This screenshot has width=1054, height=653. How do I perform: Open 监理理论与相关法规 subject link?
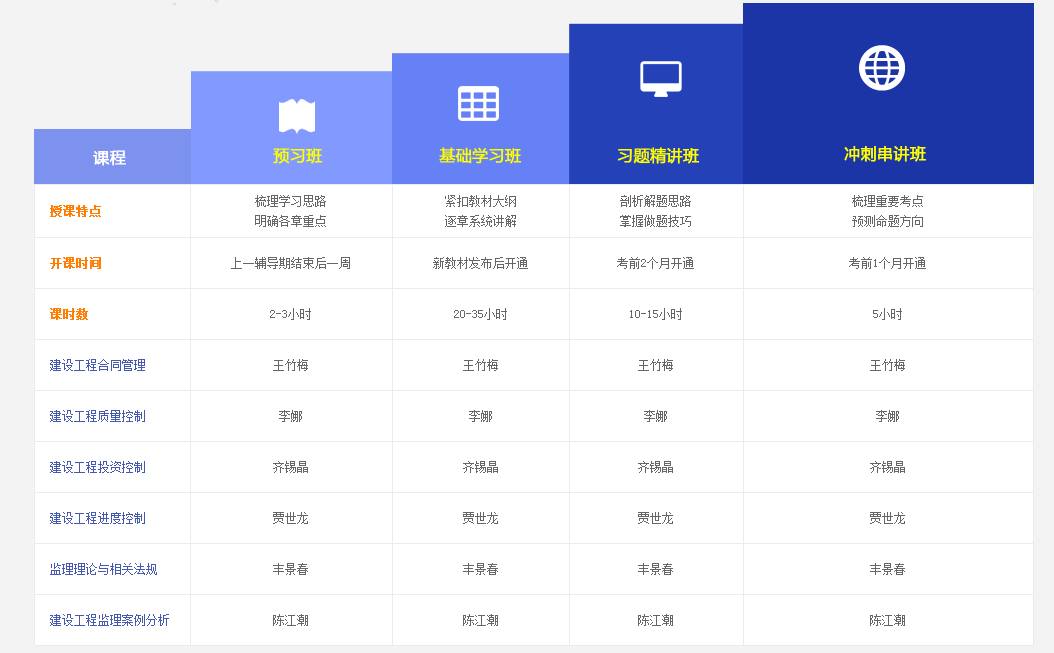click(103, 570)
